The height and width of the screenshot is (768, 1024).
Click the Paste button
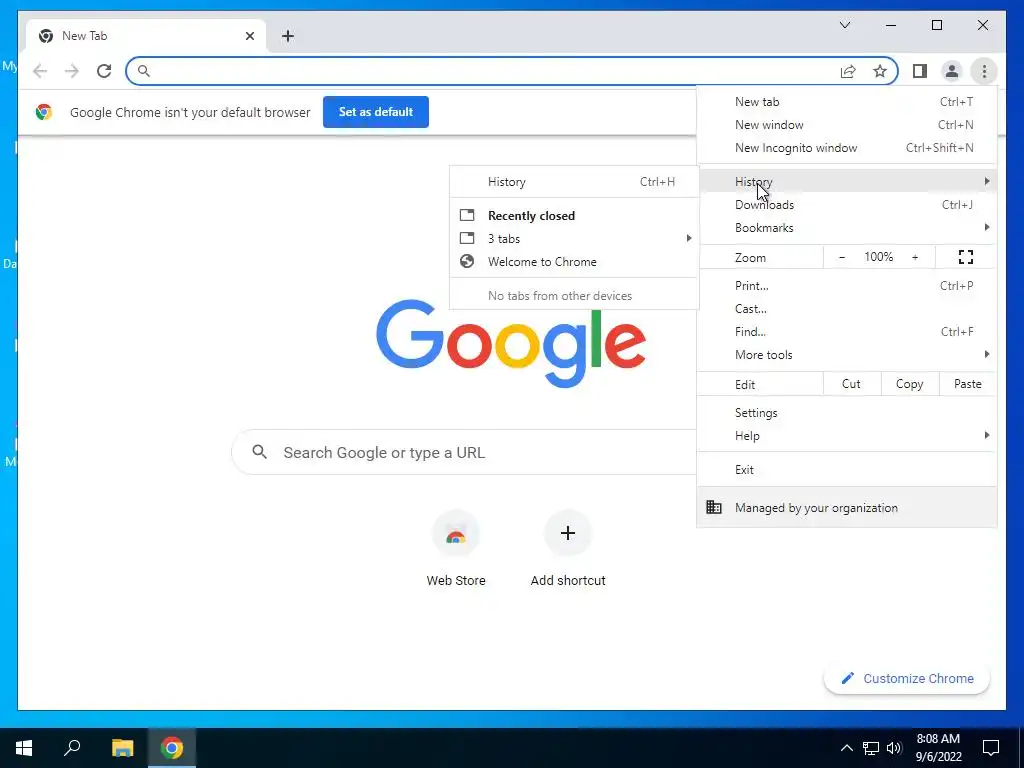pyautogui.click(x=967, y=384)
